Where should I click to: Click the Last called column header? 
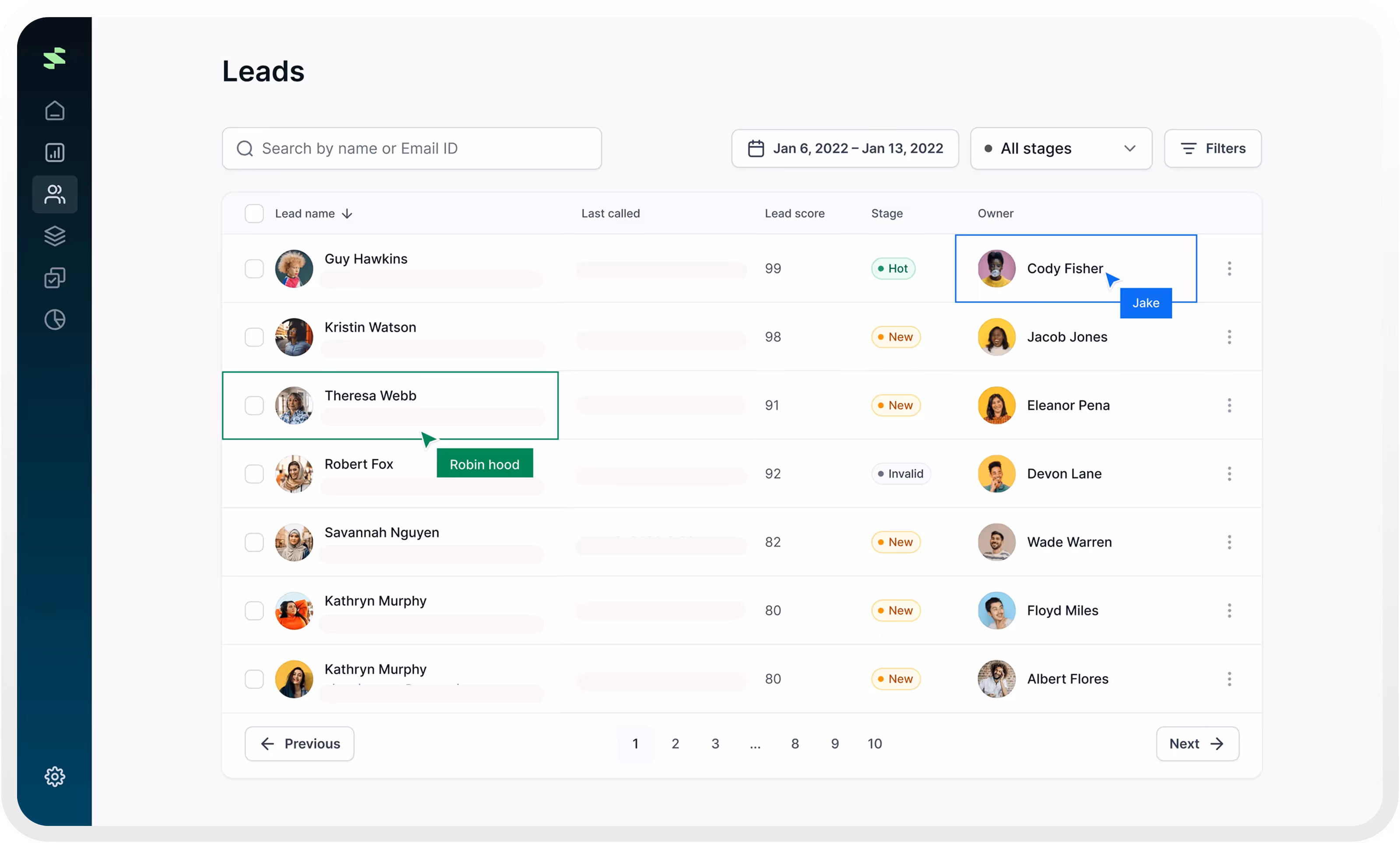point(610,214)
